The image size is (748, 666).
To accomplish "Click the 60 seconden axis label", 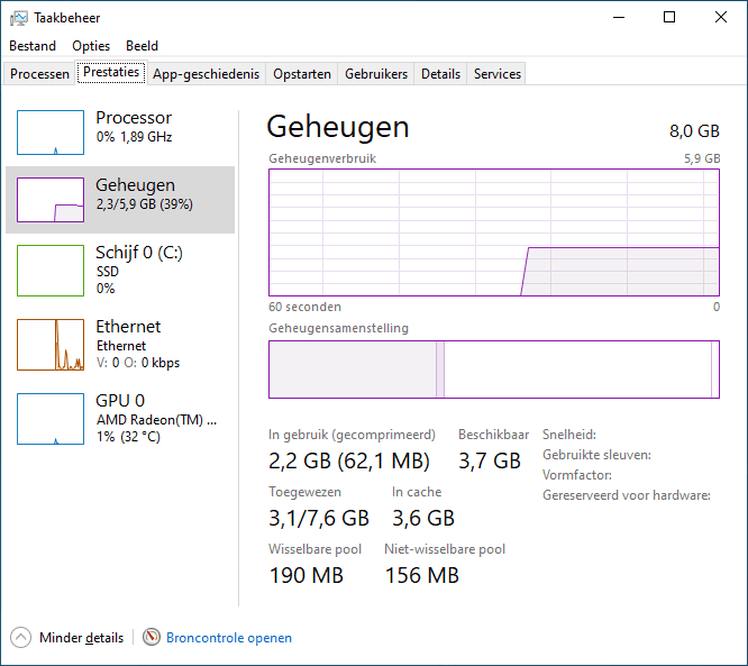I will coord(305,307).
